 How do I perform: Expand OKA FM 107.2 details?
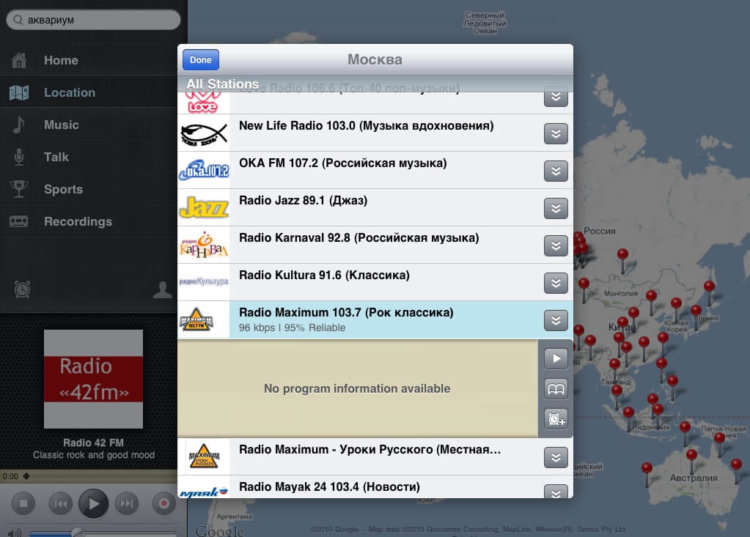(x=555, y=171)
